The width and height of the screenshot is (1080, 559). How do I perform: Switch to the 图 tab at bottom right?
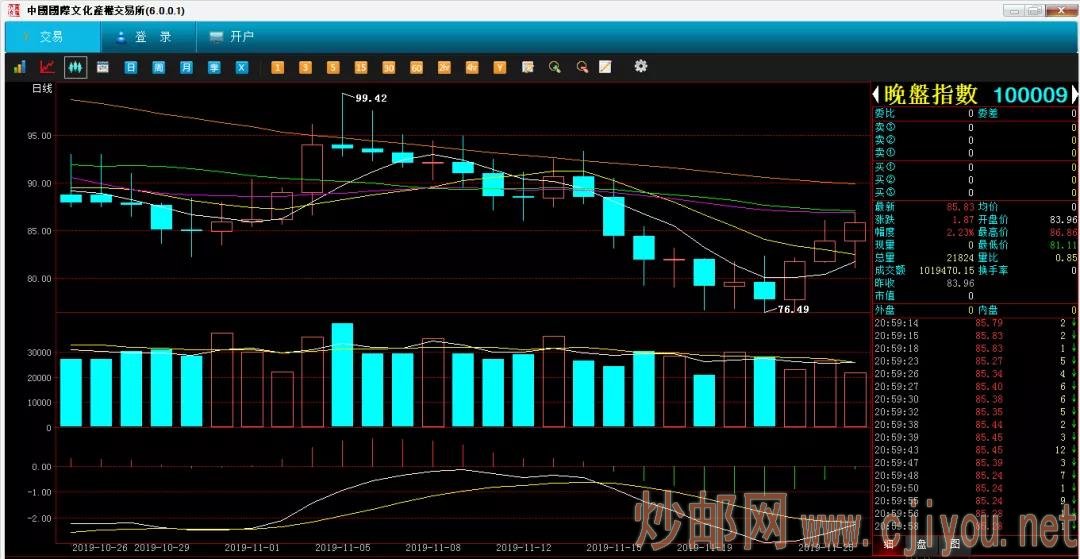pyautogui.click(x=955, y=545)
